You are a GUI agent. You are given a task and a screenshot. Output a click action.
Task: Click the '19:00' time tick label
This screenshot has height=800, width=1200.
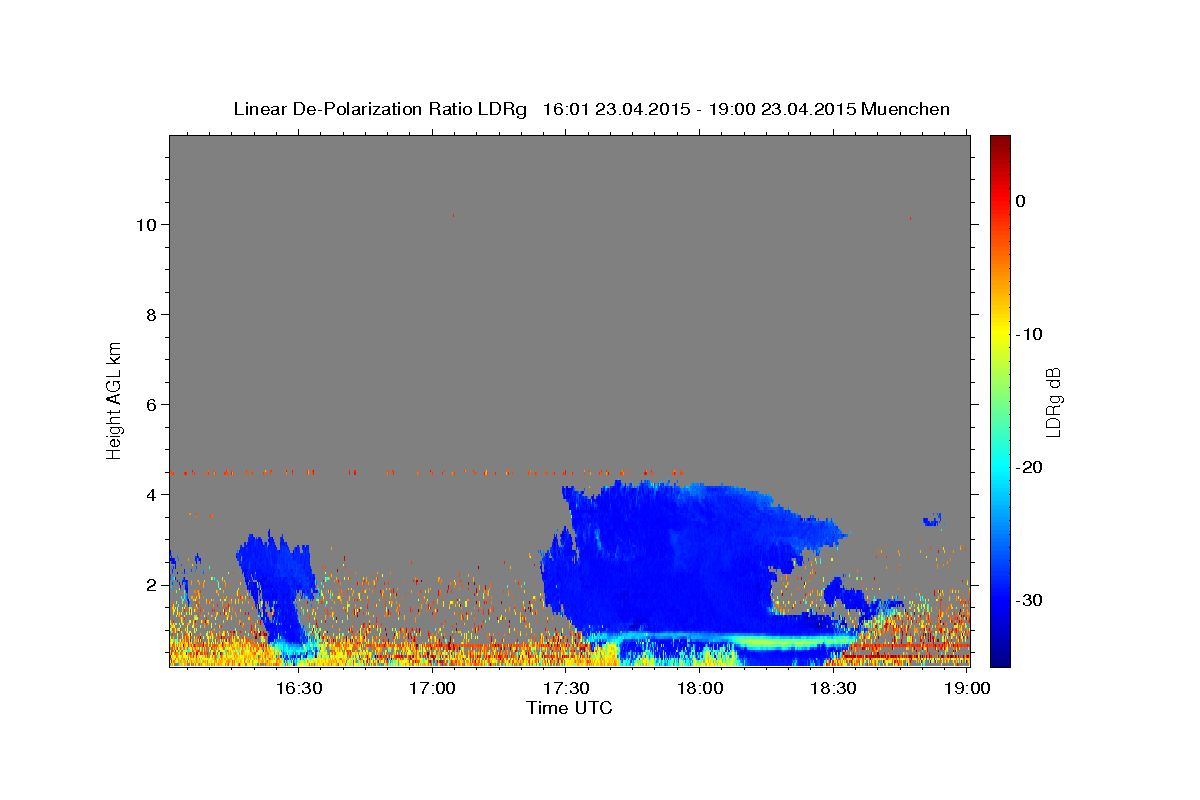point(966,688)
